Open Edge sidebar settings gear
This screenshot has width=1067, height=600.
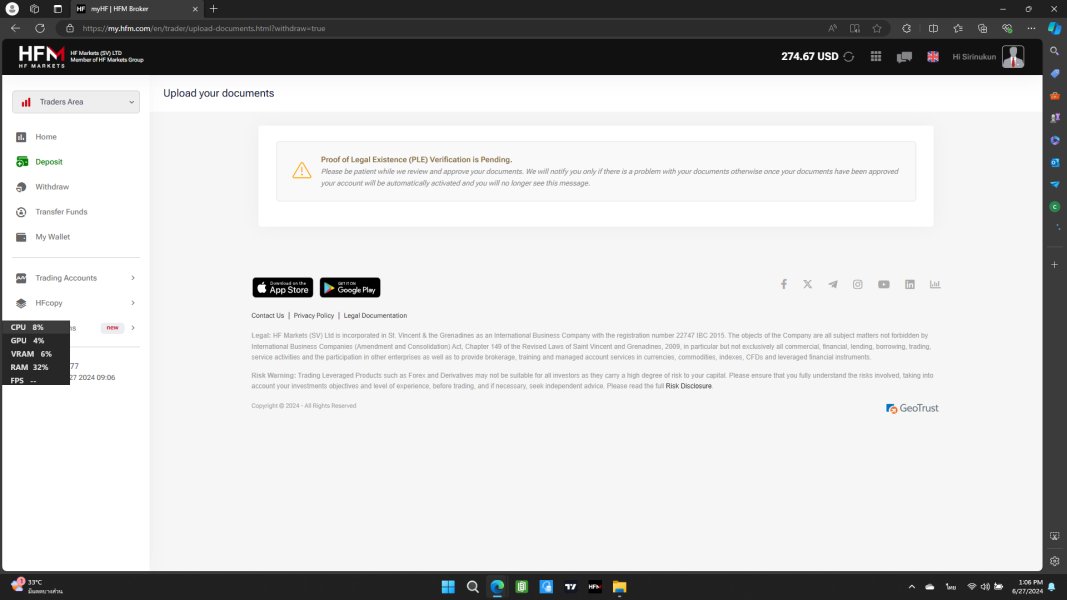click(1054, 561)
